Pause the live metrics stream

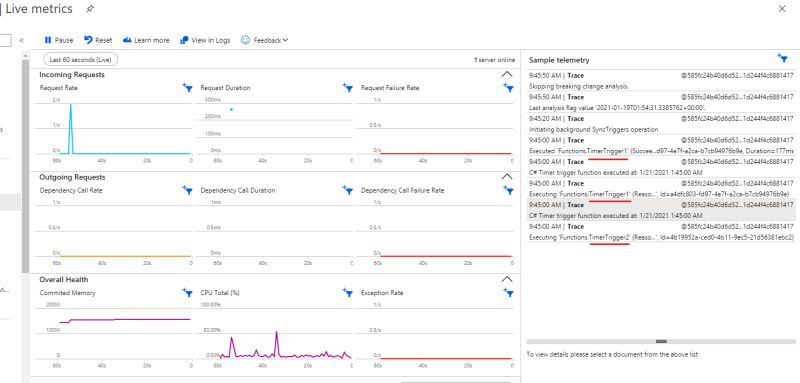point(59,40)
